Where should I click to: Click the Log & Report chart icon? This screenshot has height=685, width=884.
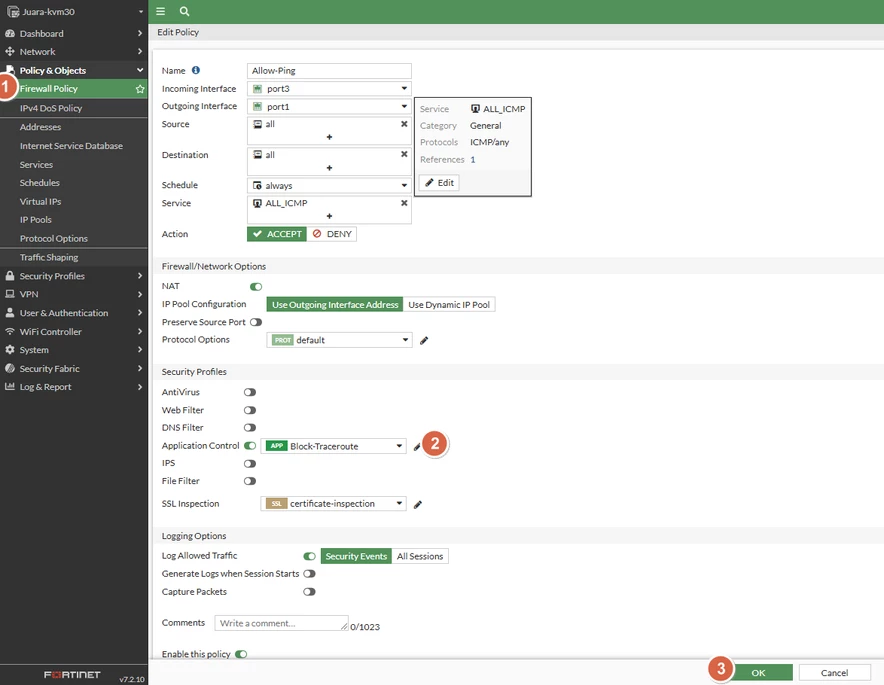point(10,387)
